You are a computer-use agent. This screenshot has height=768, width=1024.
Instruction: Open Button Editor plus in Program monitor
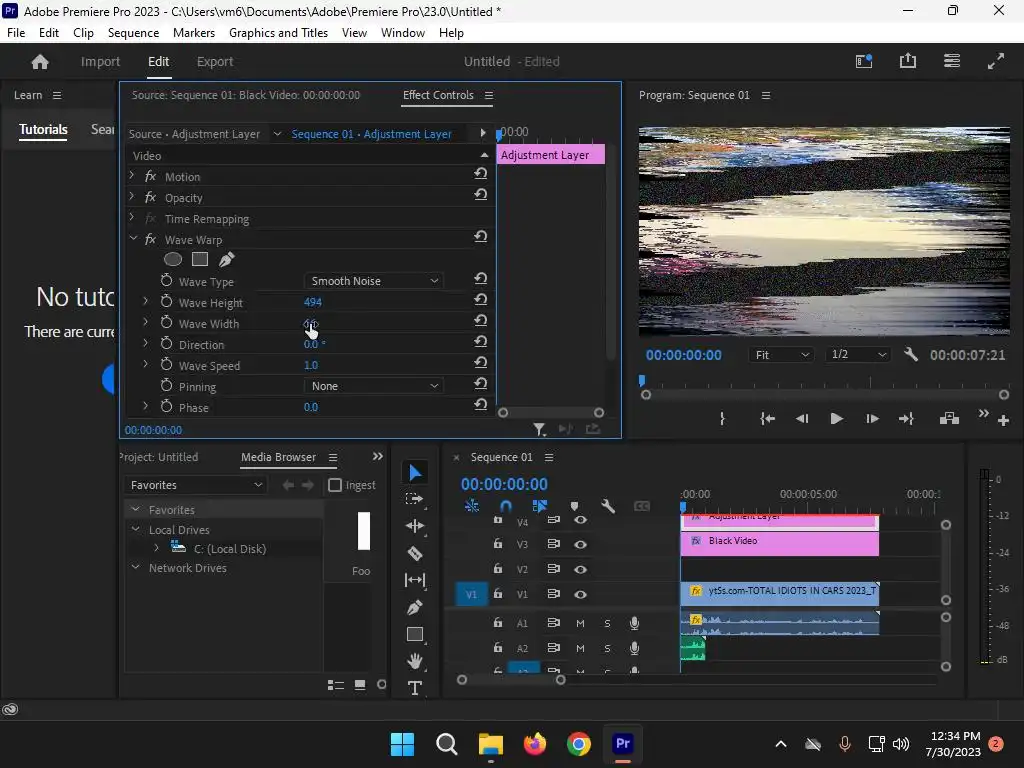tap(1004, 421)
